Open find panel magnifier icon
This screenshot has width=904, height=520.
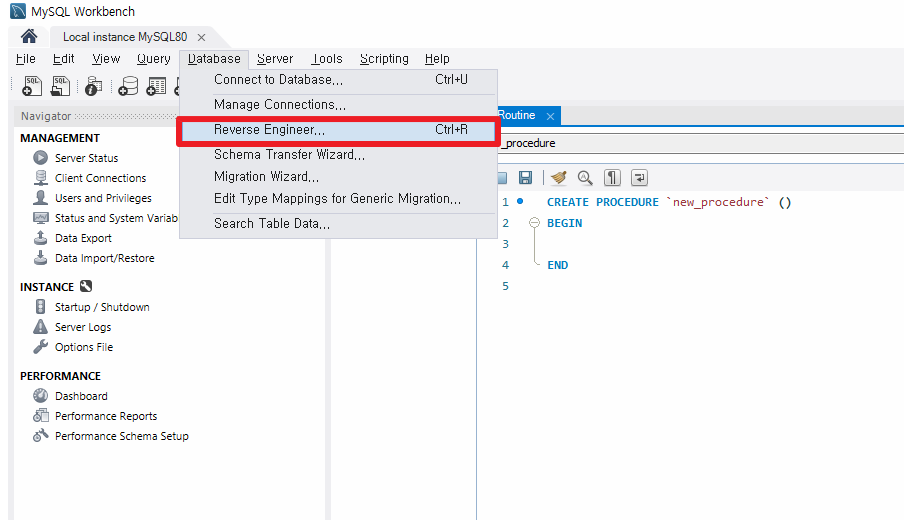point(585,178)
